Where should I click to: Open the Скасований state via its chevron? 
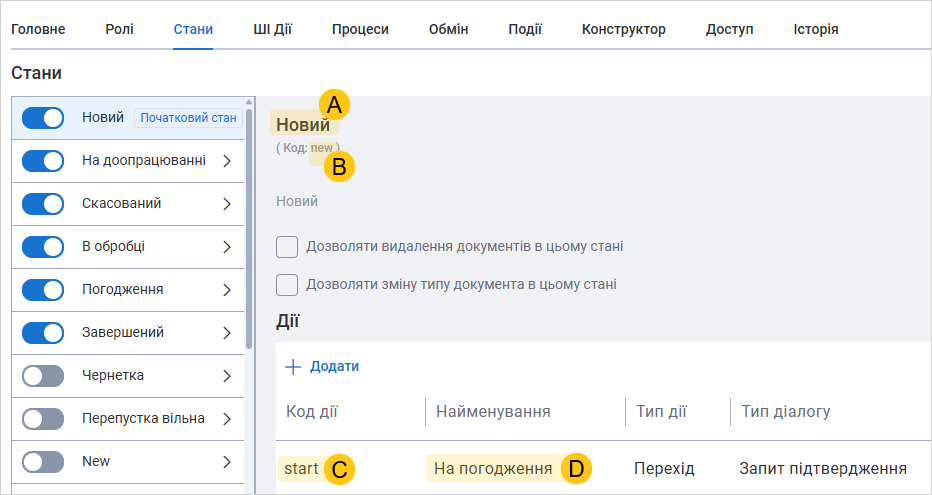click(226, 204)
